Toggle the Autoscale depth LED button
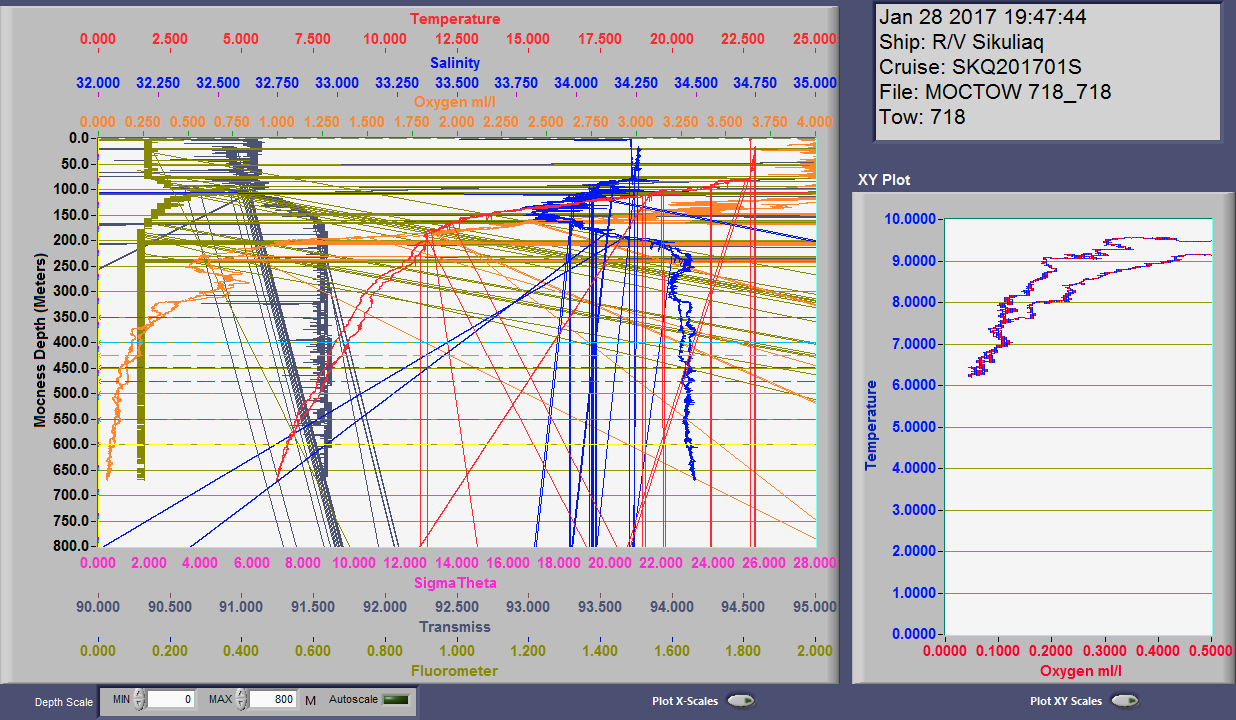The image size is (1236, 720). point(396,700)
